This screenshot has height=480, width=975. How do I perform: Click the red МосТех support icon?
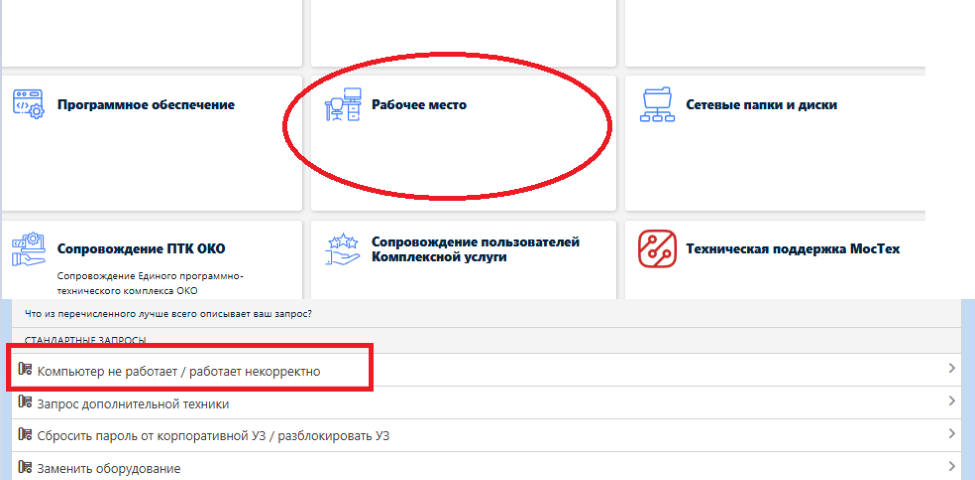point(657,249)
